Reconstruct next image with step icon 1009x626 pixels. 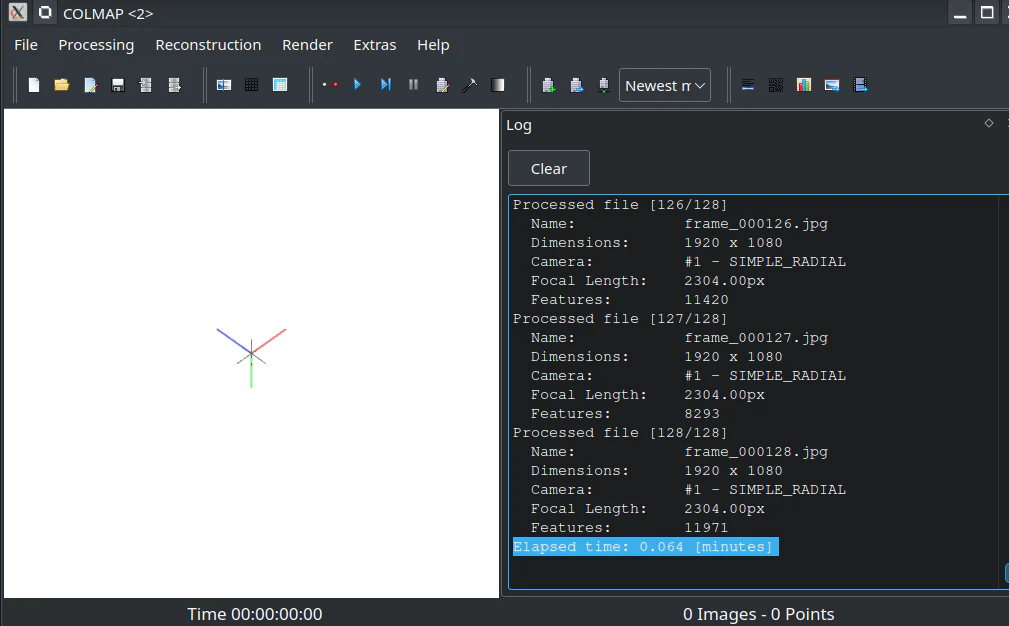385,84
